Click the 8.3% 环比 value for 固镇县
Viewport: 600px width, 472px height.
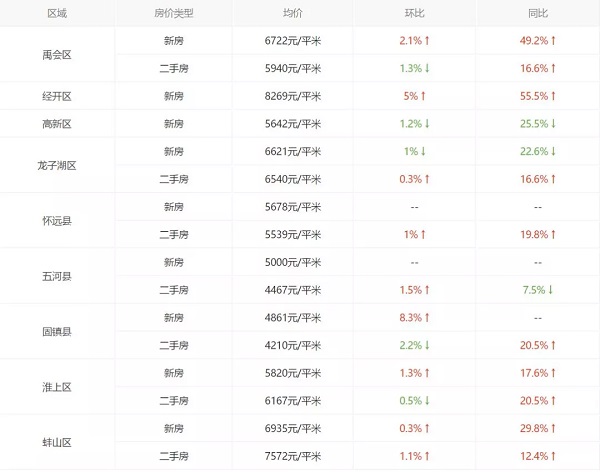(x=414, y=318)
